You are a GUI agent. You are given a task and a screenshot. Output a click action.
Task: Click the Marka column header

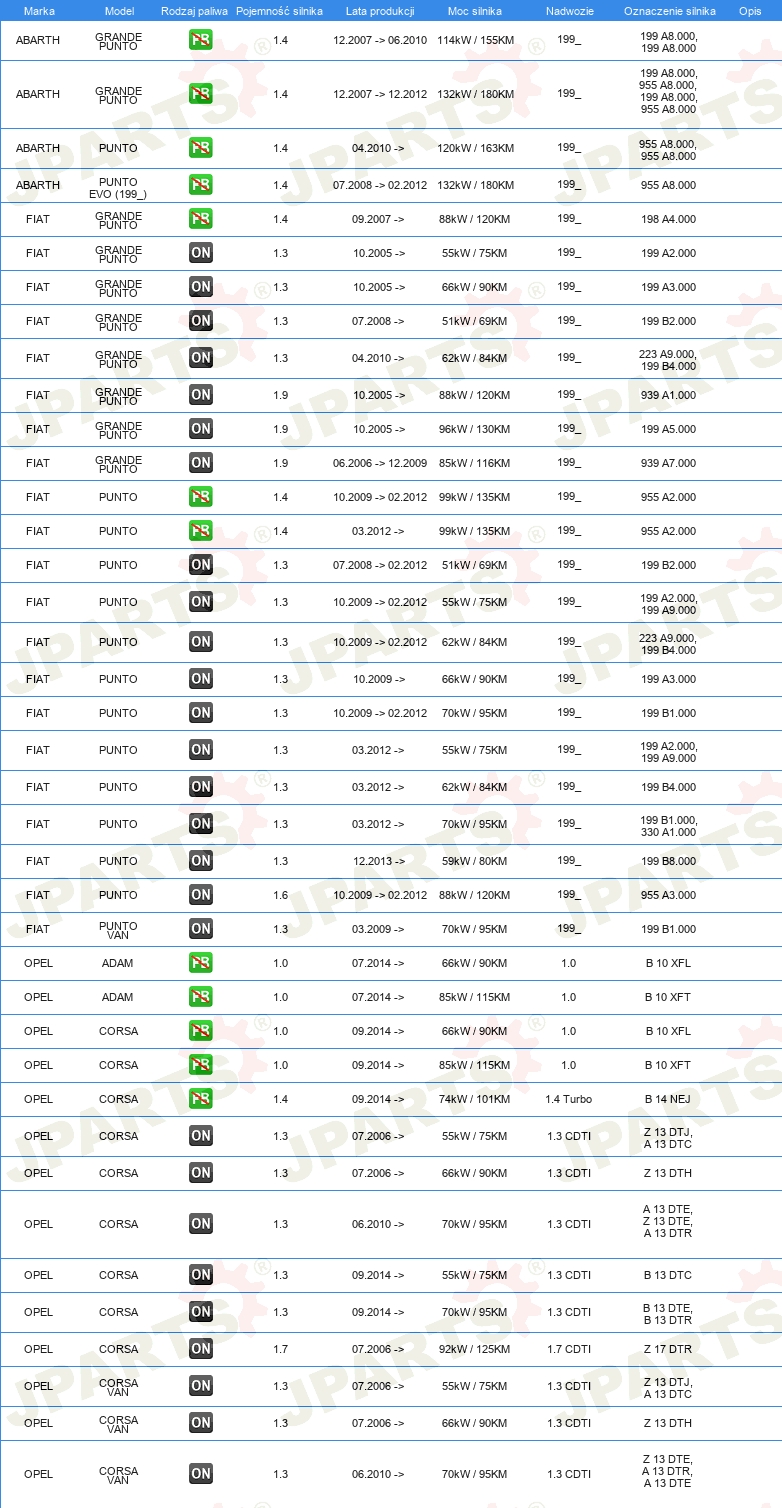39,11
